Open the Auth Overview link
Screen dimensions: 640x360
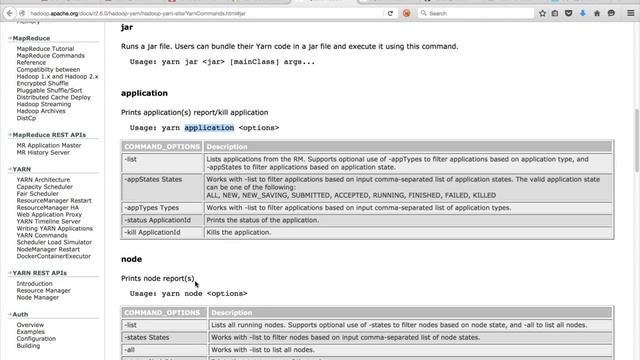point(30,325)
